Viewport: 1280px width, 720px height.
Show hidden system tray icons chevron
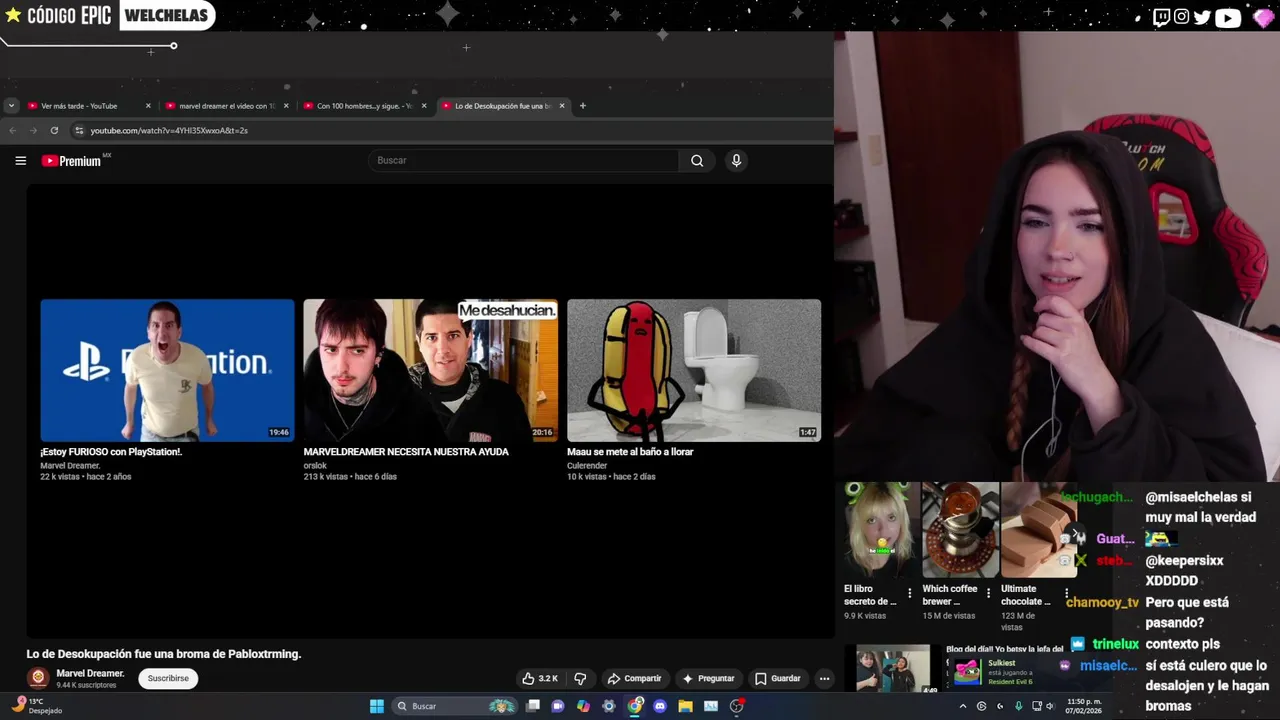(963, 706)
